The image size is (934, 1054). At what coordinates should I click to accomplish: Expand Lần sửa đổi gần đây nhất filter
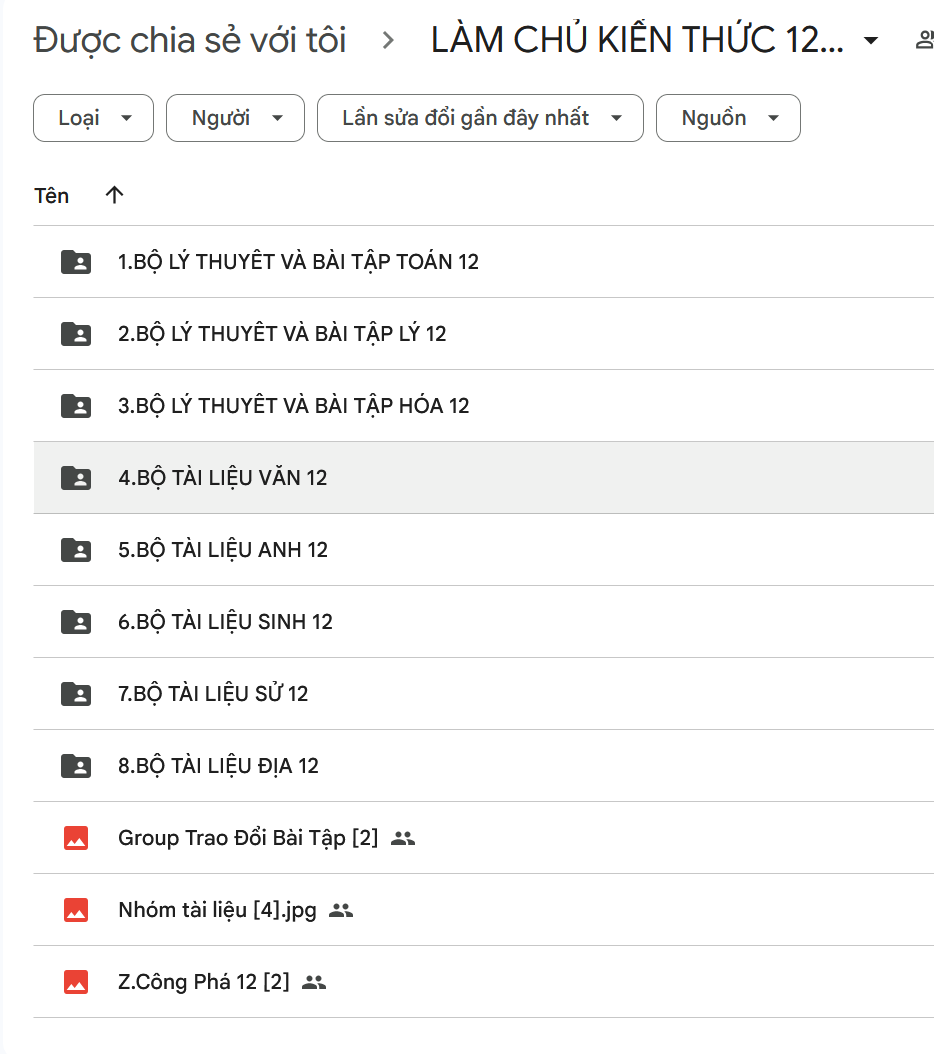[x=480, y=118]
